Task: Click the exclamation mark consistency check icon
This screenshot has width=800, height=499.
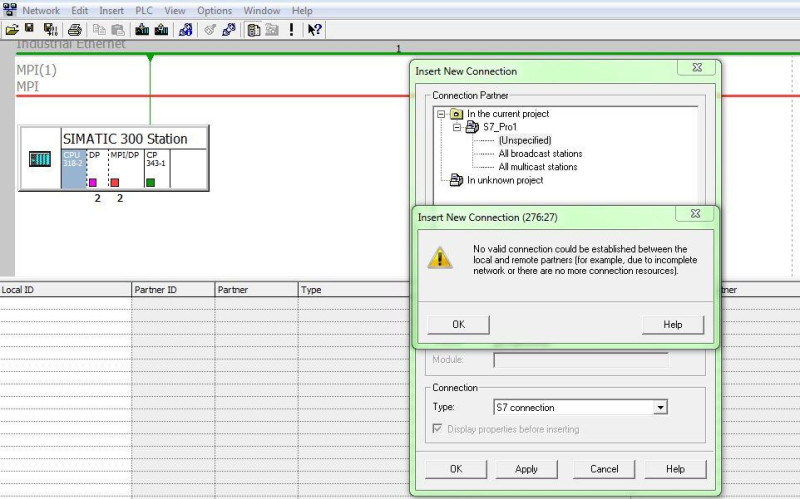Action: pos(291,30)
